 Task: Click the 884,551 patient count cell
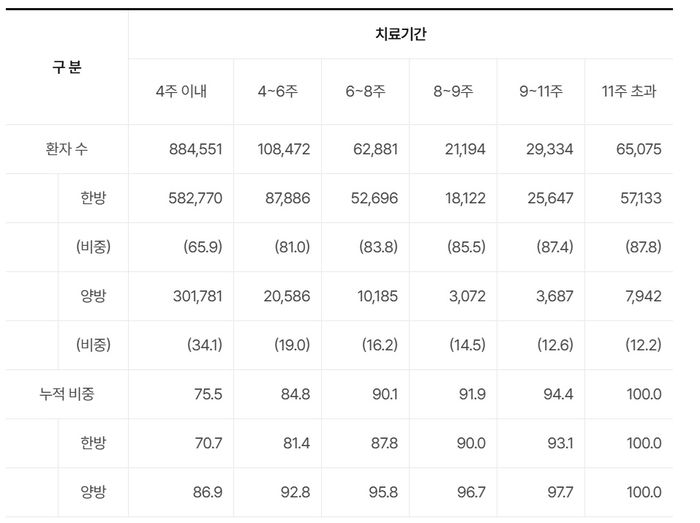(x=196, y=149)
